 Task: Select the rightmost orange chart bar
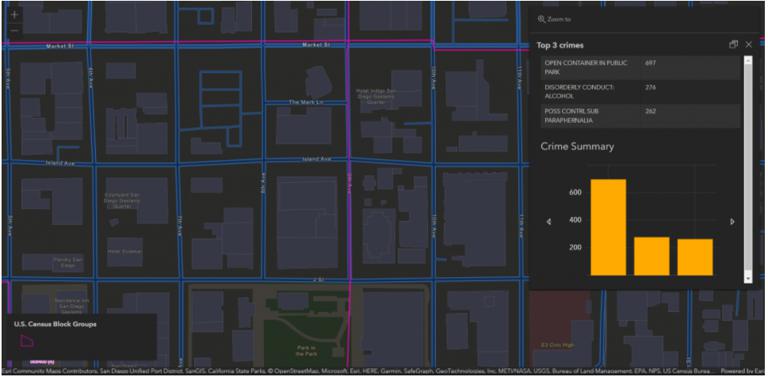(x=695, y=257)
